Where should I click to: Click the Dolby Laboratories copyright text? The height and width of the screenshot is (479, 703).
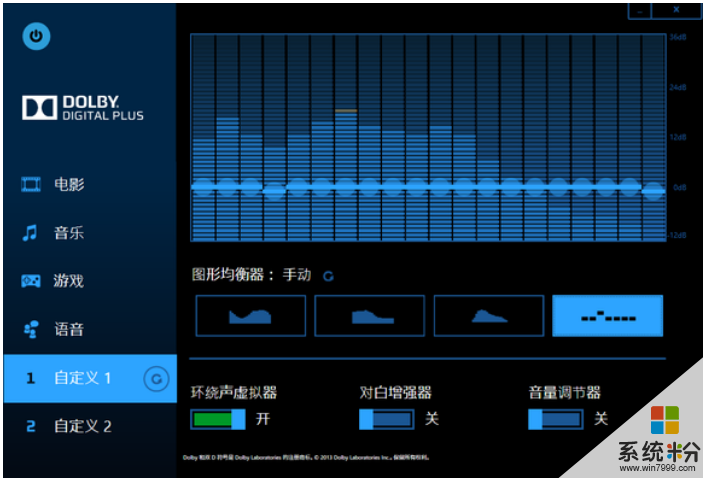pyautogui.click(x=306, y=457)
